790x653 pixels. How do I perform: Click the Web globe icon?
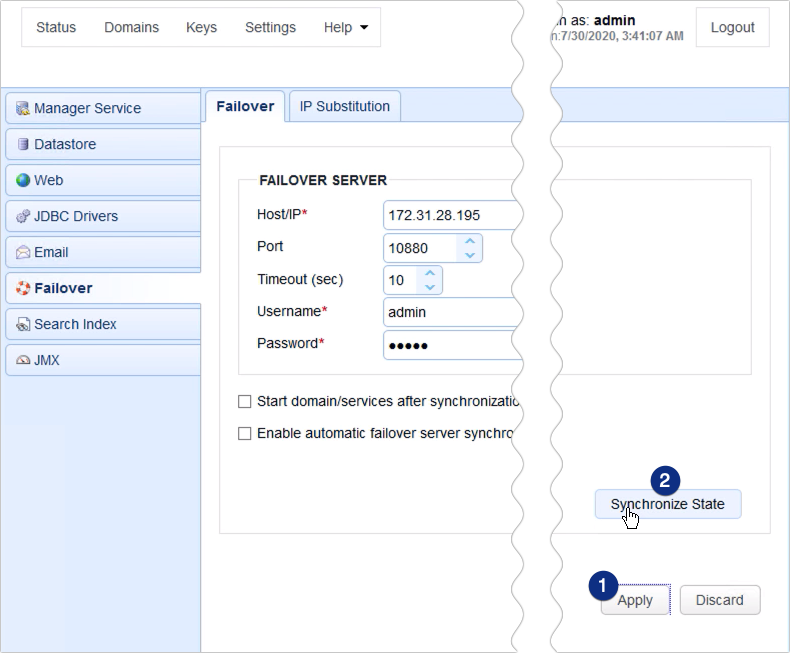(x=23, y=180)
